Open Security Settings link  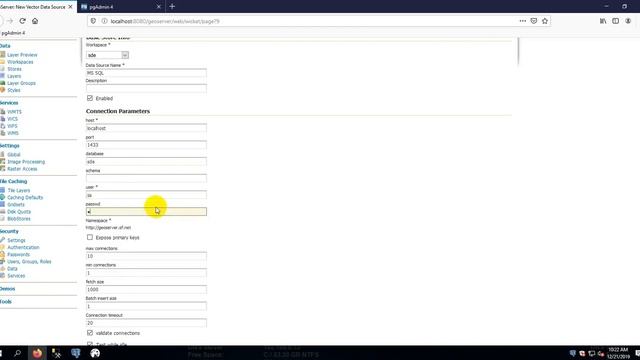[x=16, y=240]
